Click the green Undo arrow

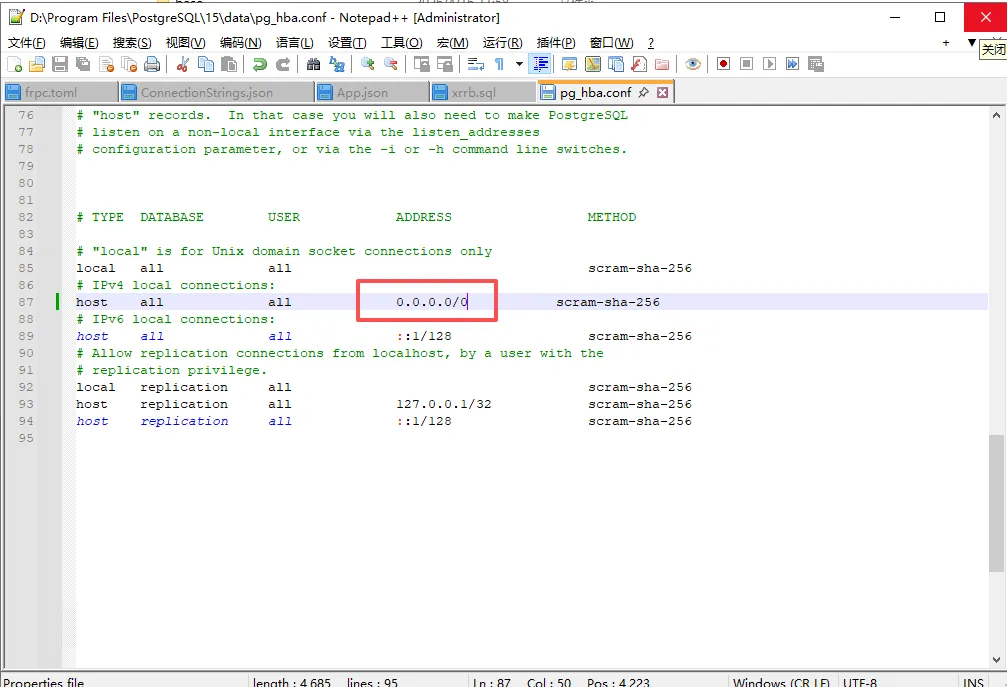click(x=259, y=64)
